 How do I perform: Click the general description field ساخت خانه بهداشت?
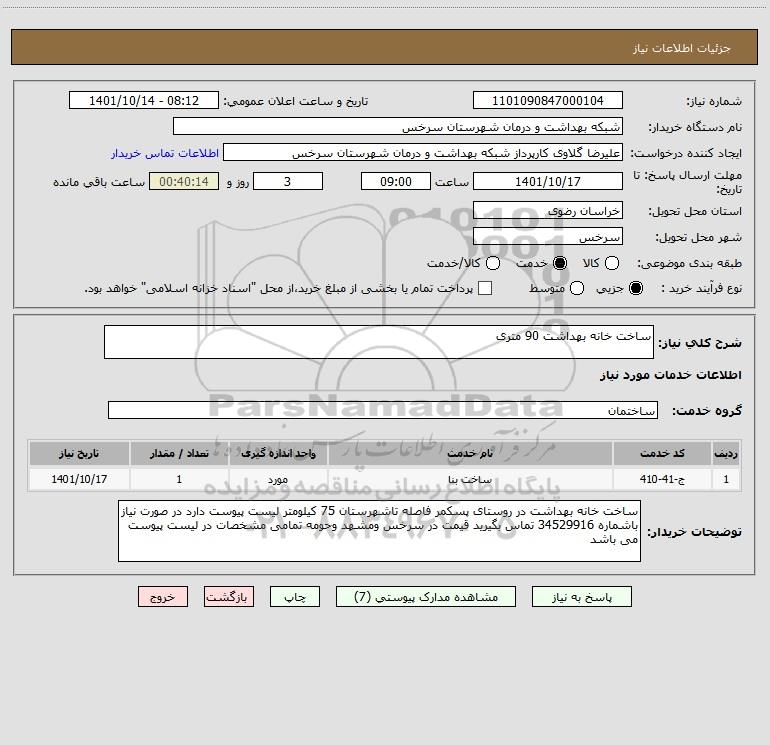379,342
